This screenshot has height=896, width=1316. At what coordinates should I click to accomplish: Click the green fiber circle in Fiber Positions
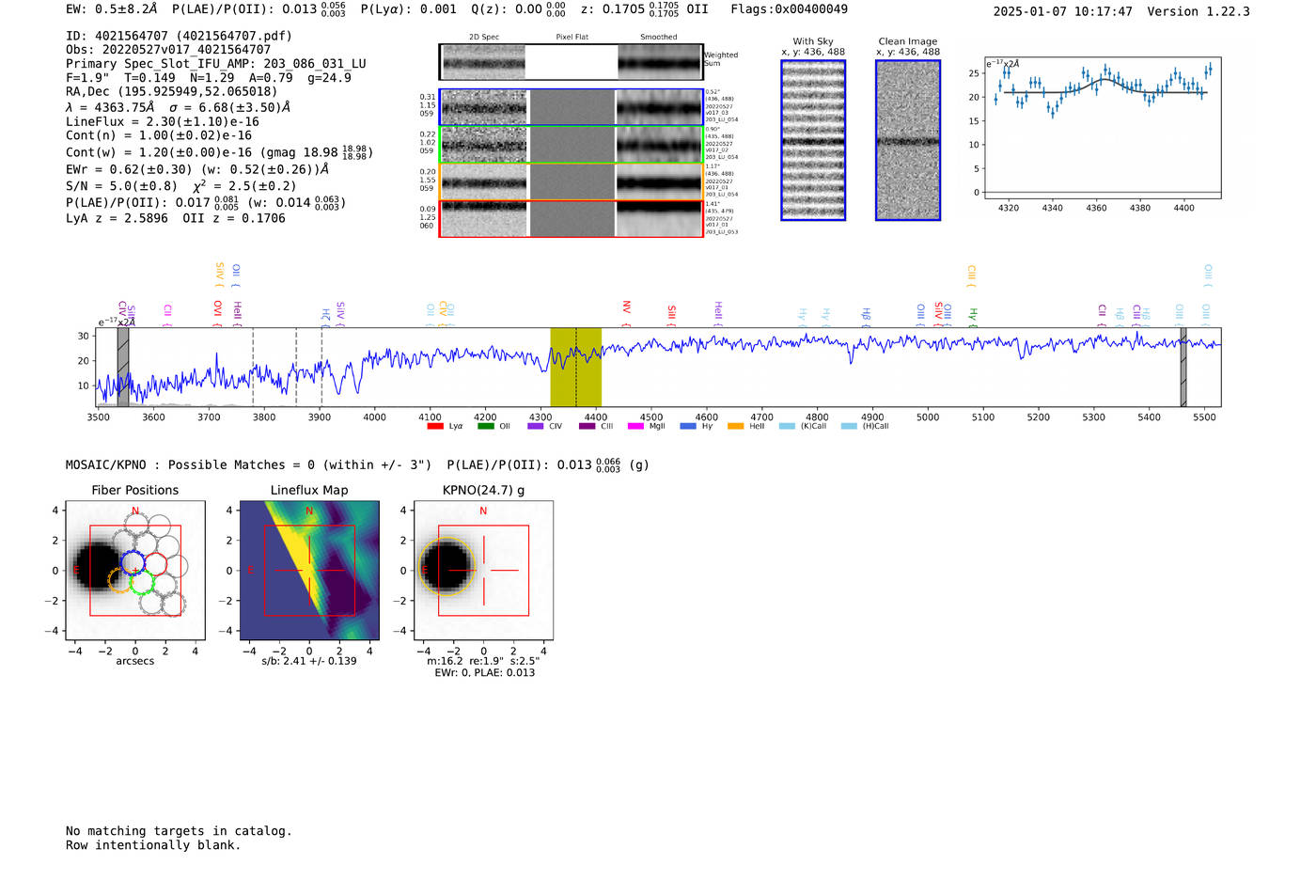(143, 583)
